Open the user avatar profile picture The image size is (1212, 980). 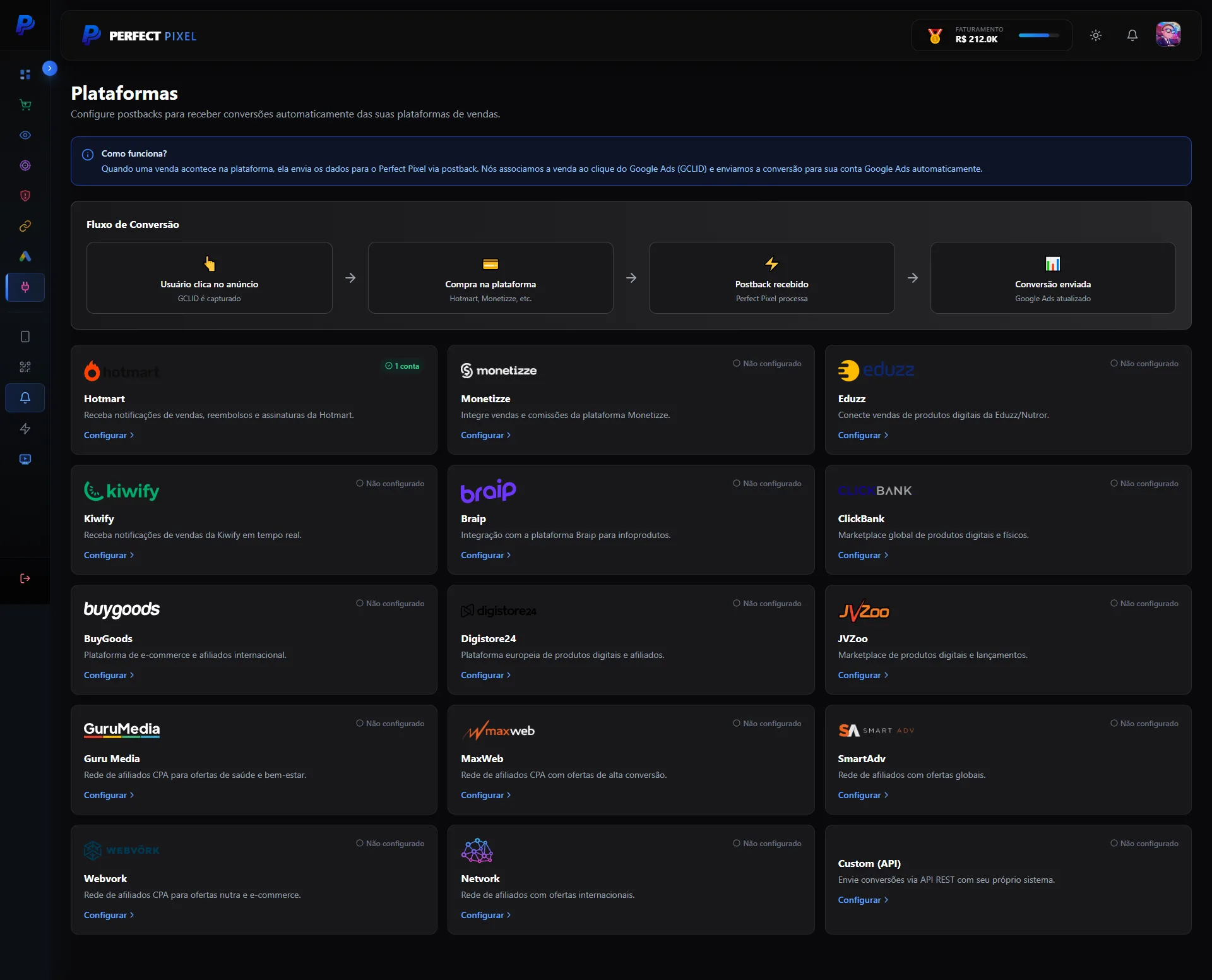[1168, 35]
